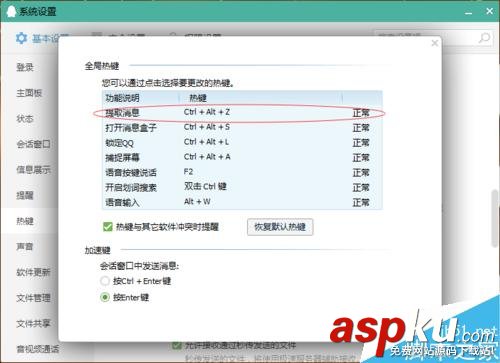This screenshot has height=363, width=500.
Task: Select 音视频通话 in the left sidebar
Action: [x=38, y=349]
